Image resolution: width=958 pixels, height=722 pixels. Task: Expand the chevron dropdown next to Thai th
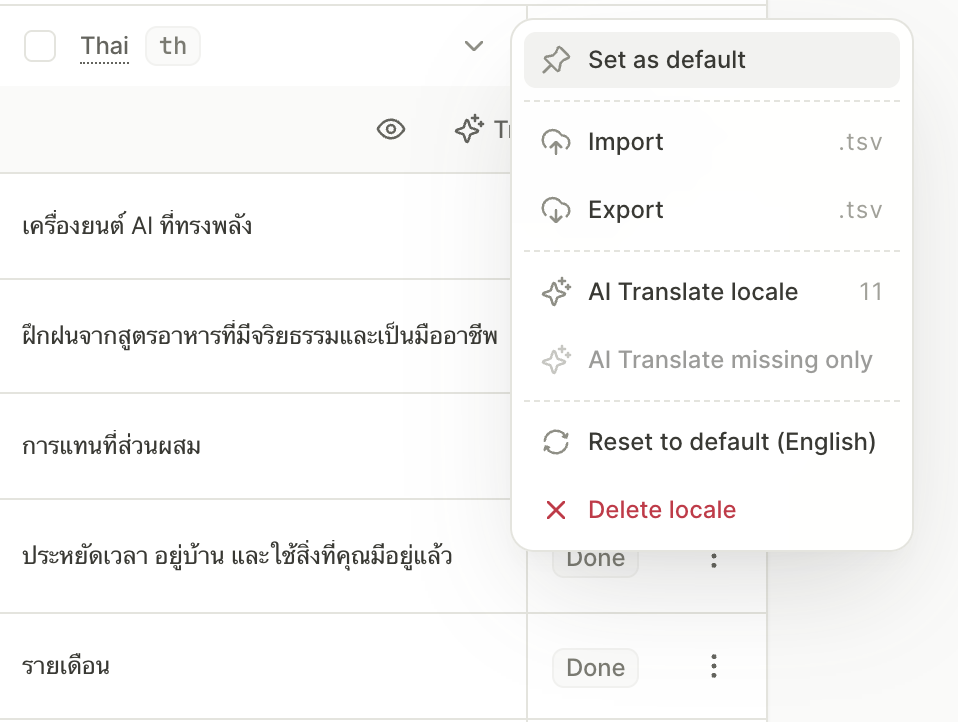474,46
